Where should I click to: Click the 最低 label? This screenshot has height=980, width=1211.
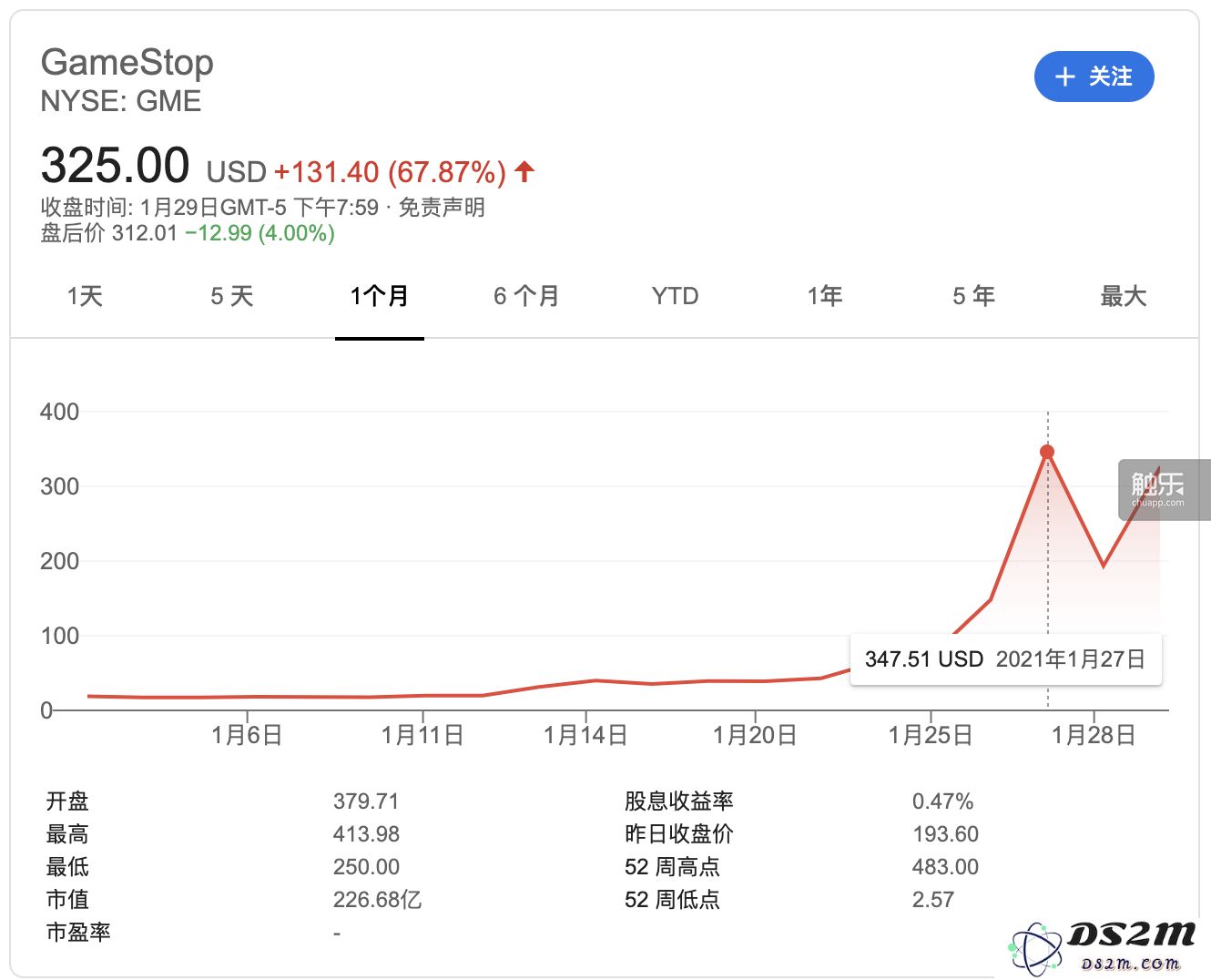tap(67, 867)
